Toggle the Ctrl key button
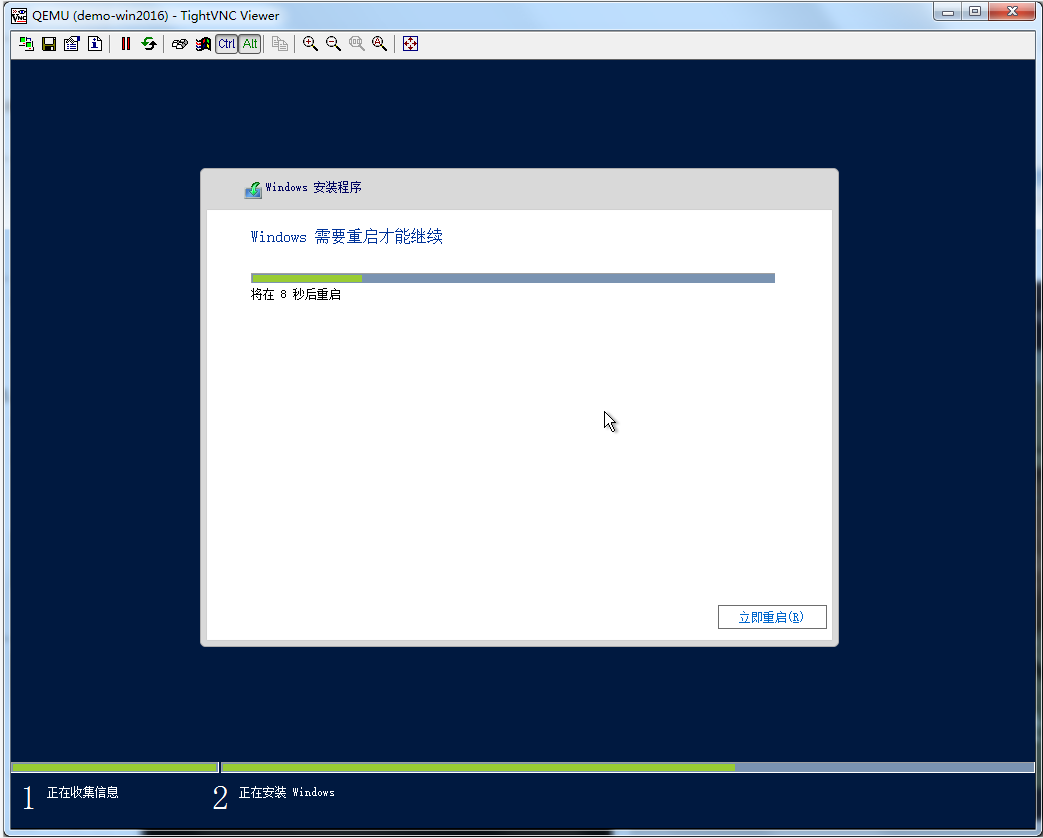Screen dimensions: 1043x838 (x=226, y=44)
